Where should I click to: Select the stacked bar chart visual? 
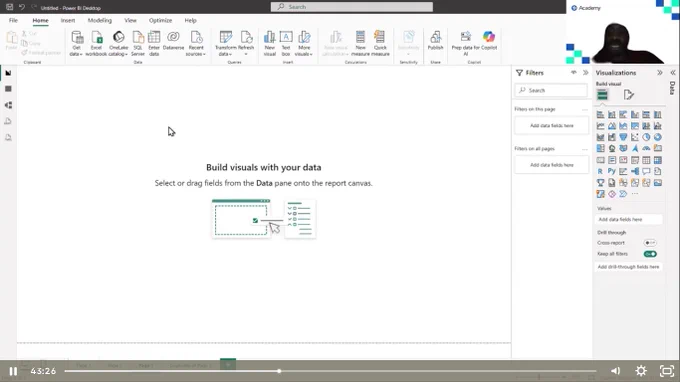click(600, 114)
